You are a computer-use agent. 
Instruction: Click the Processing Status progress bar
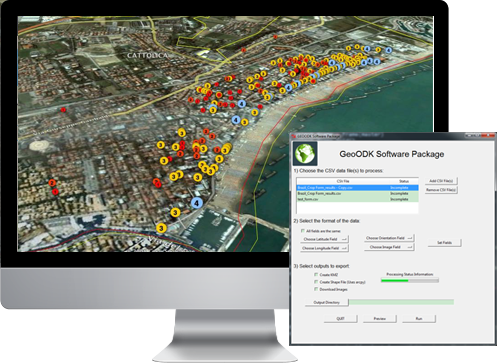point(410,281)
